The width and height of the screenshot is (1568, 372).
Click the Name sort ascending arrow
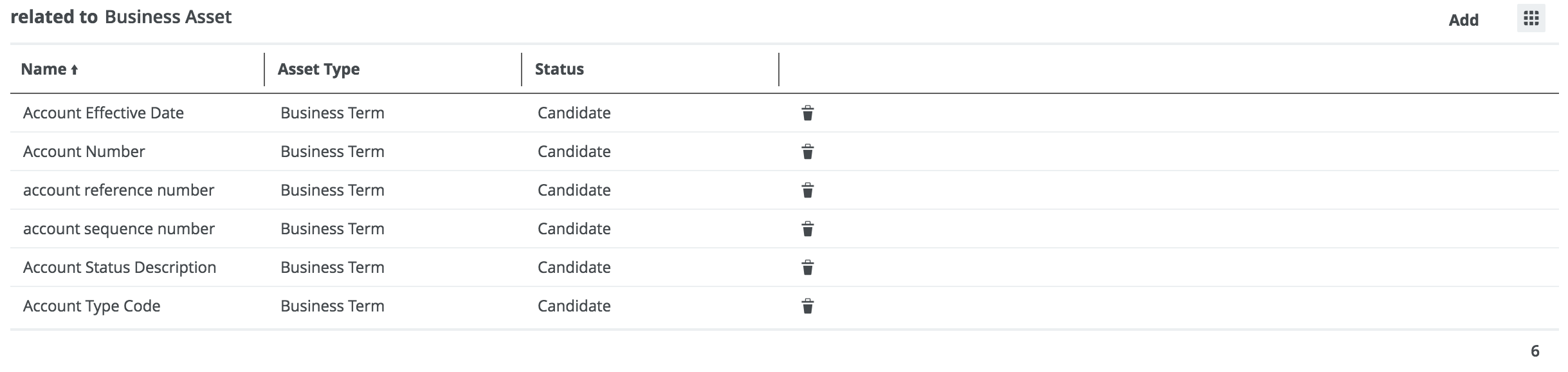pos(75,70)
